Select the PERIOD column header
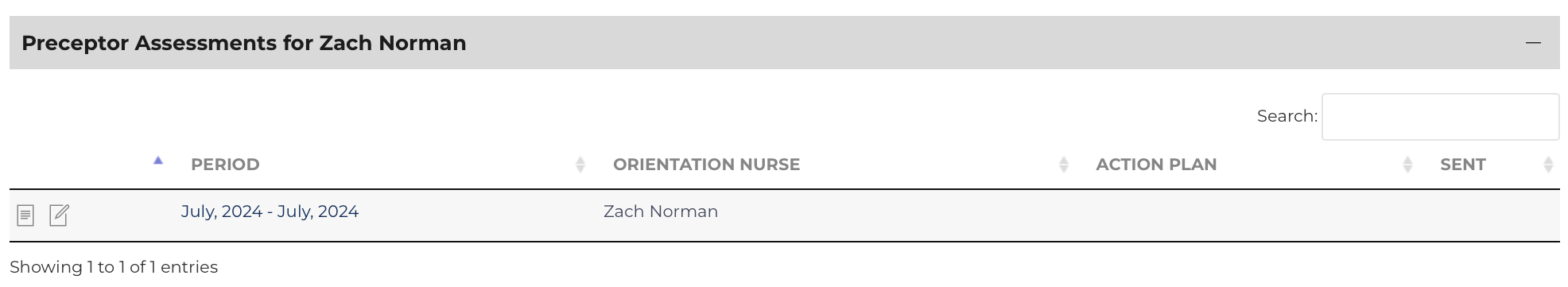This screenshot has height=287, width=1568. 225,165
